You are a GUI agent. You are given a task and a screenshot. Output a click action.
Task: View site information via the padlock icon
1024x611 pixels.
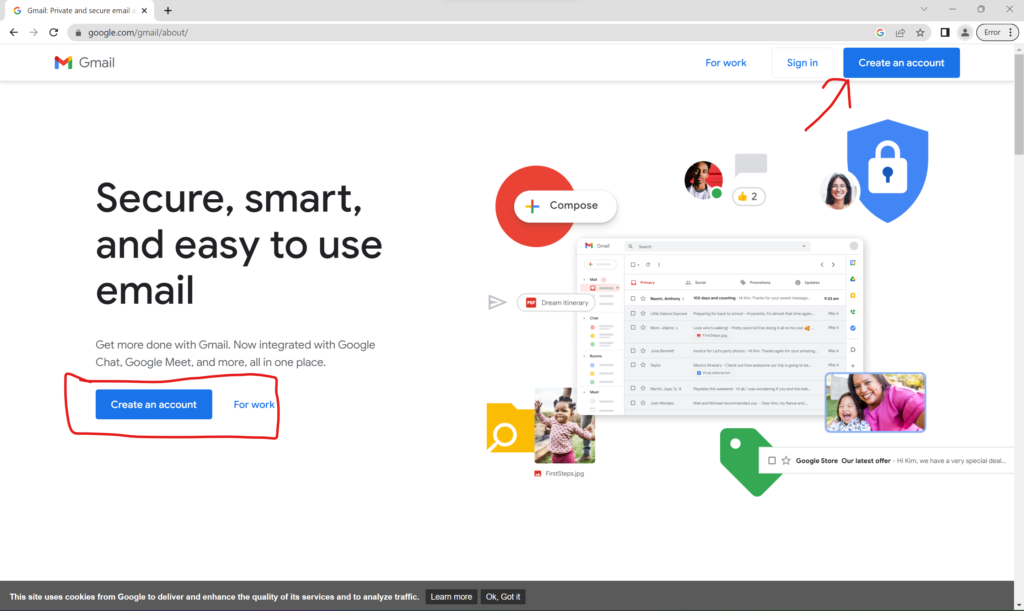coord(78,33)
